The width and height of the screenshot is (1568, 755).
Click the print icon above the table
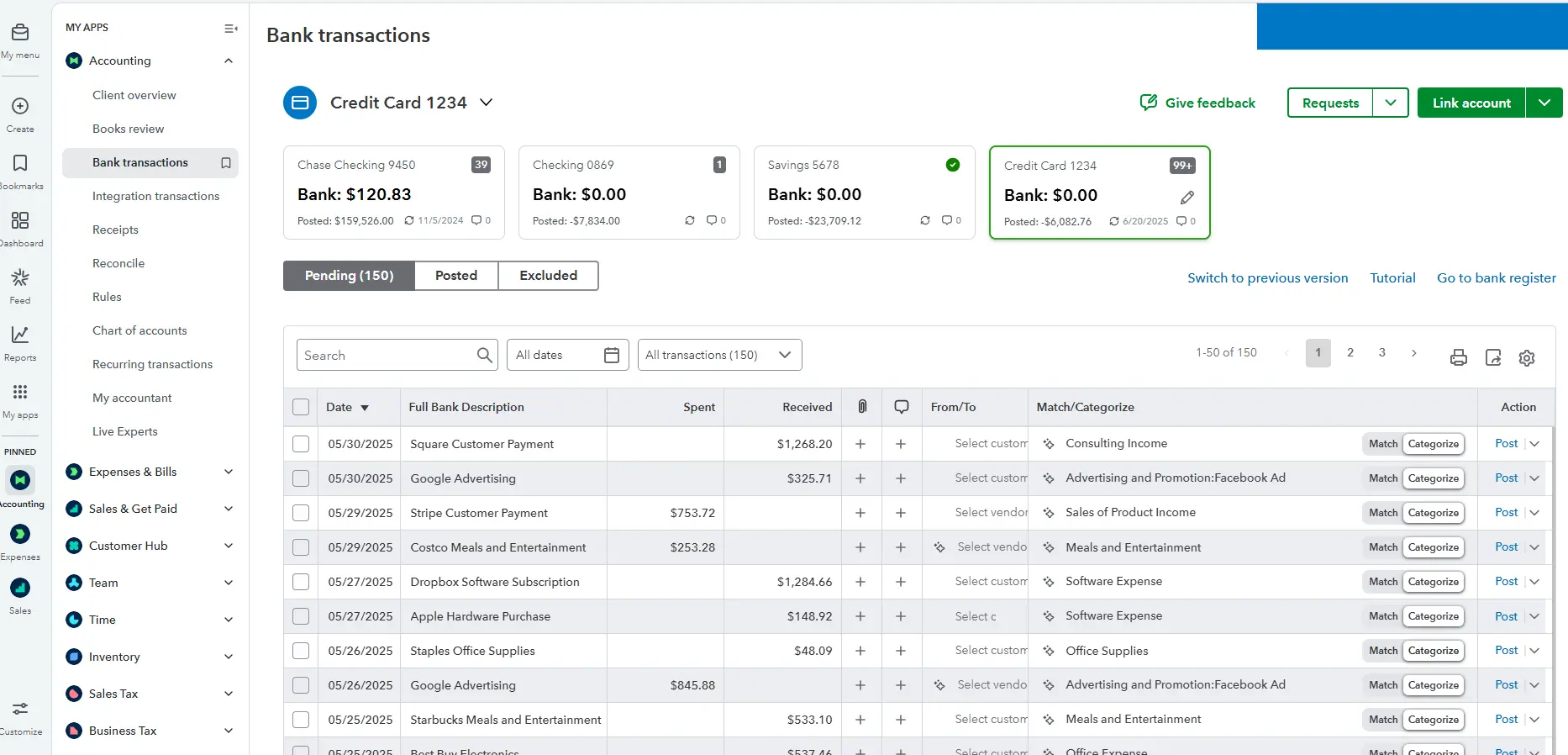[x=1458, y=357]
